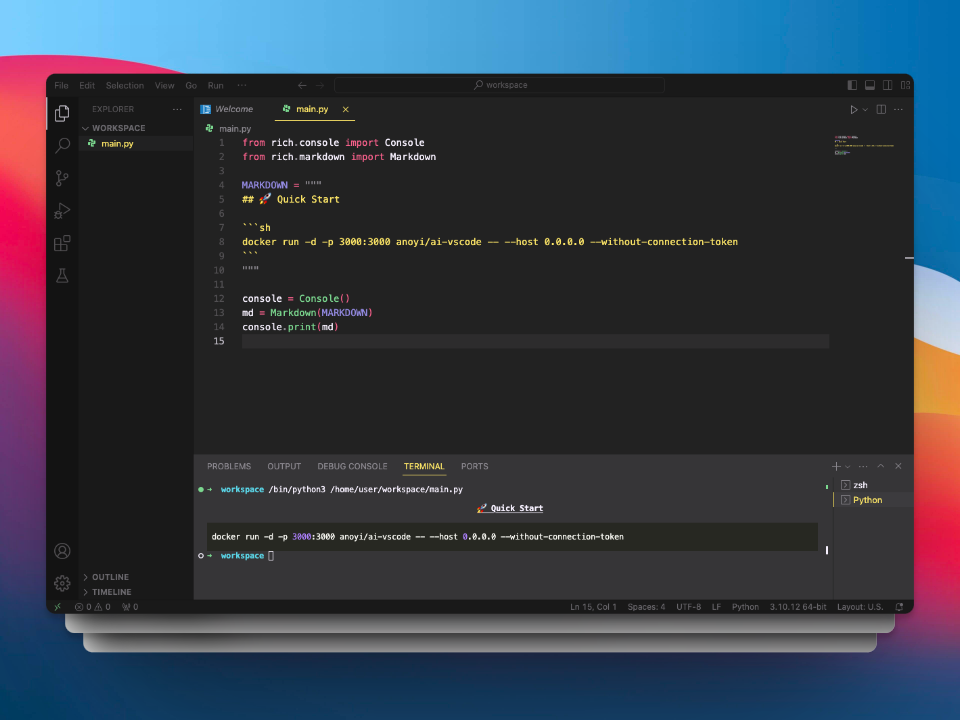960x720 pixels.
Task: Open the Explorer view in activity bar
Action: pyautogui.click(x=62, y=113)
